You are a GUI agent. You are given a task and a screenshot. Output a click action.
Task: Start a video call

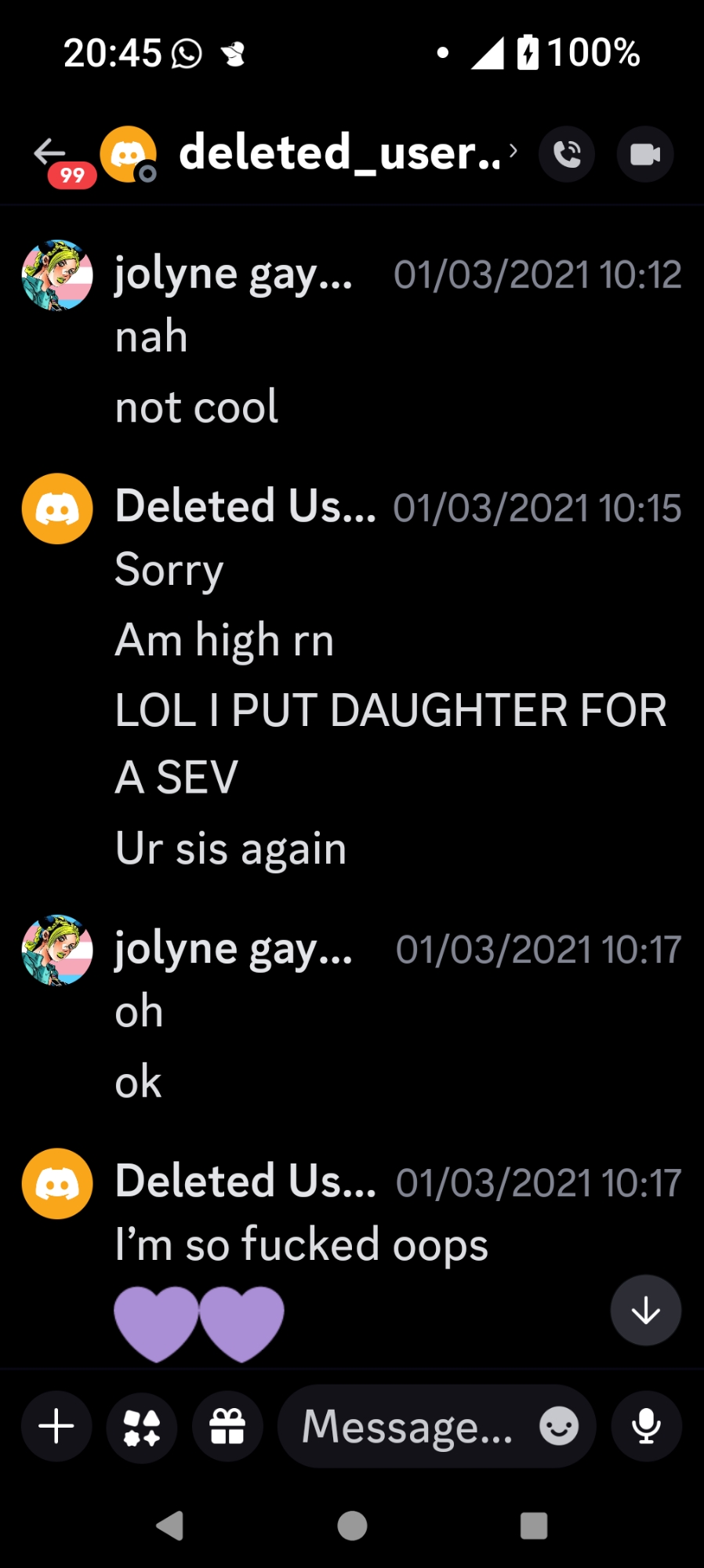click(645, 154)
